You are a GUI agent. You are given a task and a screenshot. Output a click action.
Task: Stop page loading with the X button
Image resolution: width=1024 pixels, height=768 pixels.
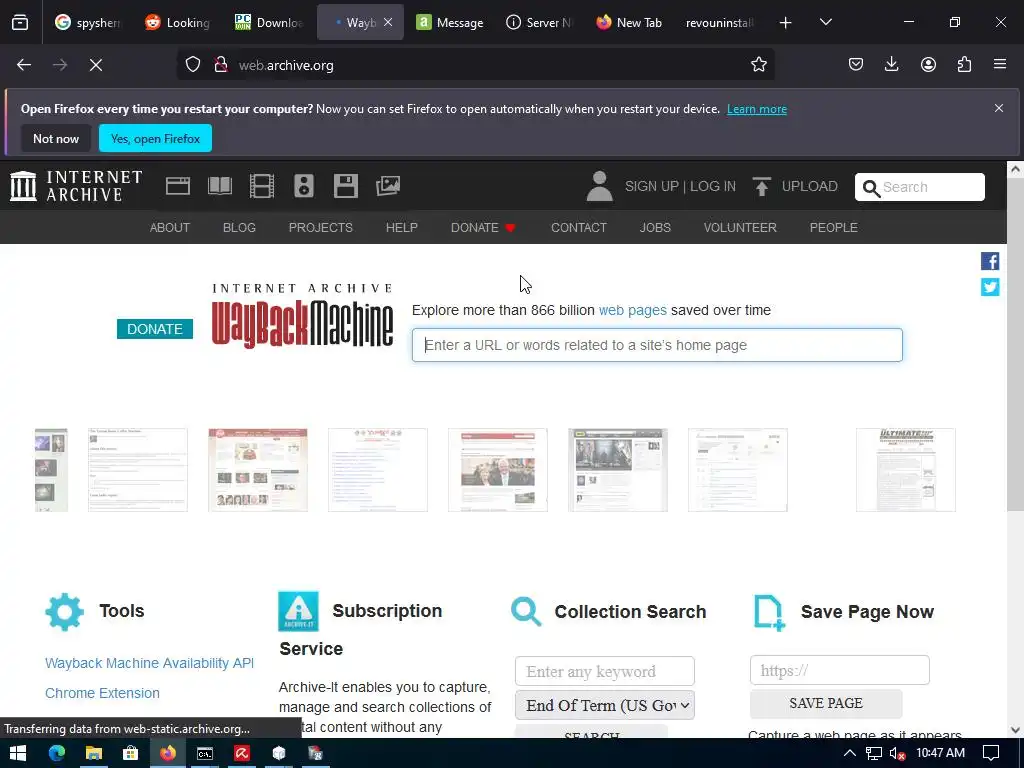click(96, 65)
